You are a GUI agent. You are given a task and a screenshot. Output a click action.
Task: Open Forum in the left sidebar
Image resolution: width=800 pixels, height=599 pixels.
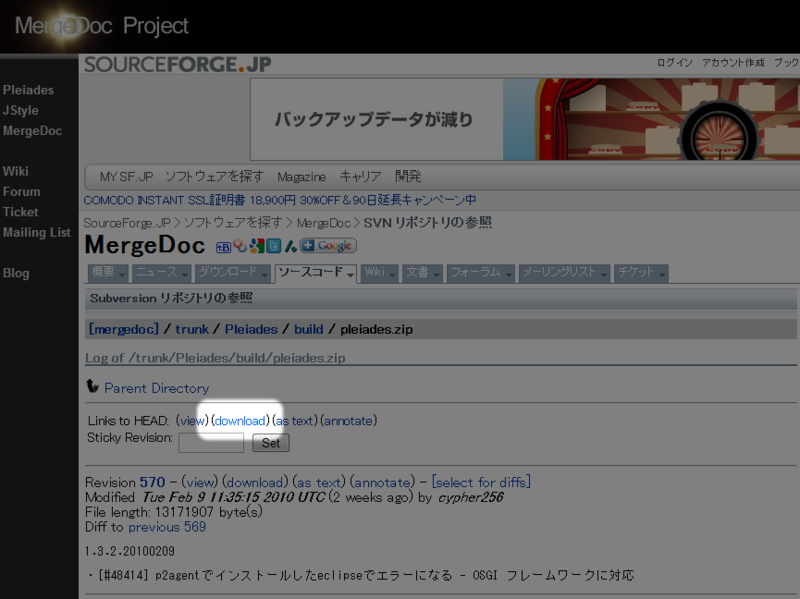pyautogui.click(x=21, y=192)
